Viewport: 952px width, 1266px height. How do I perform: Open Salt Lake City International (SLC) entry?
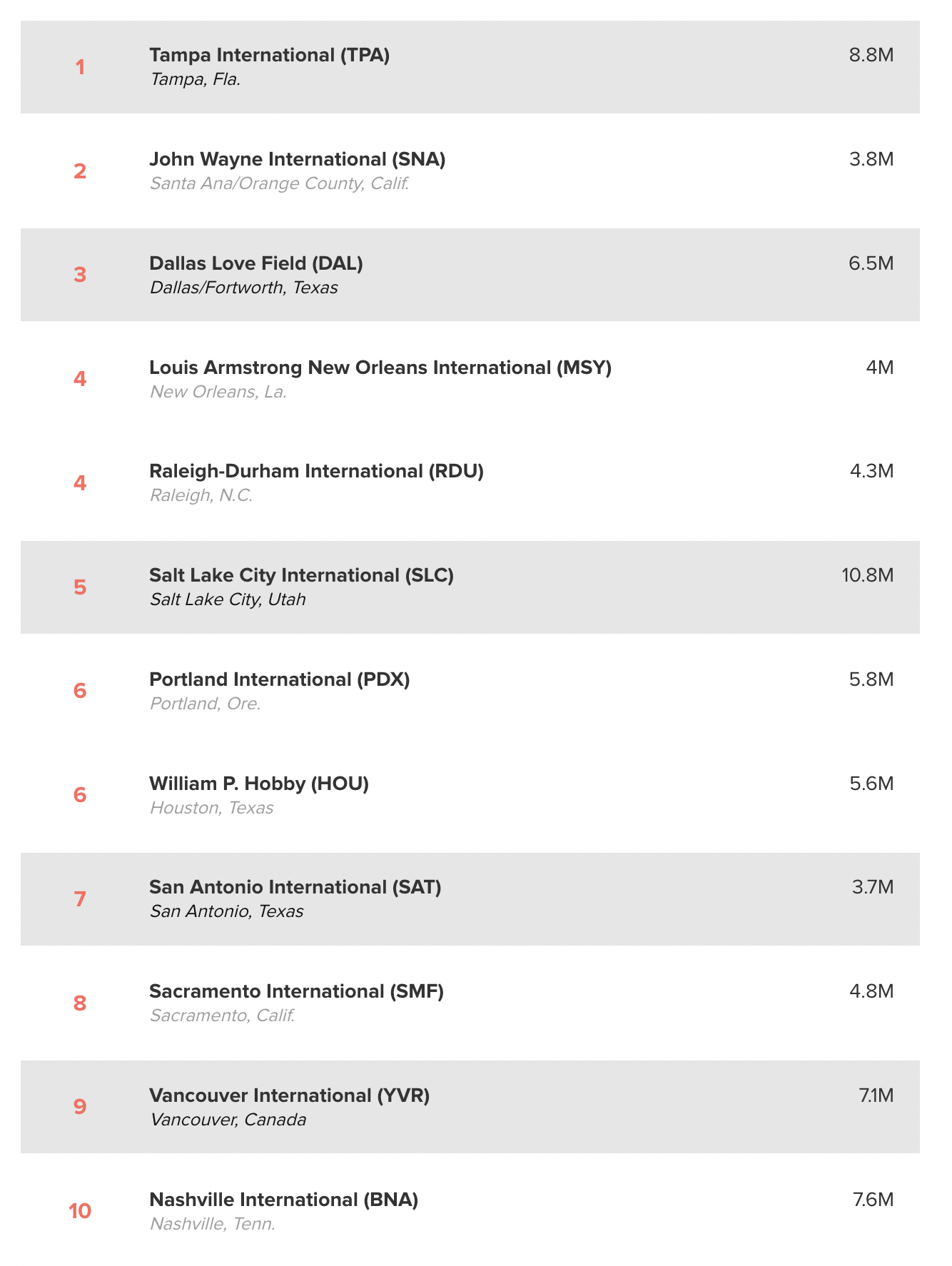point(301,575)
